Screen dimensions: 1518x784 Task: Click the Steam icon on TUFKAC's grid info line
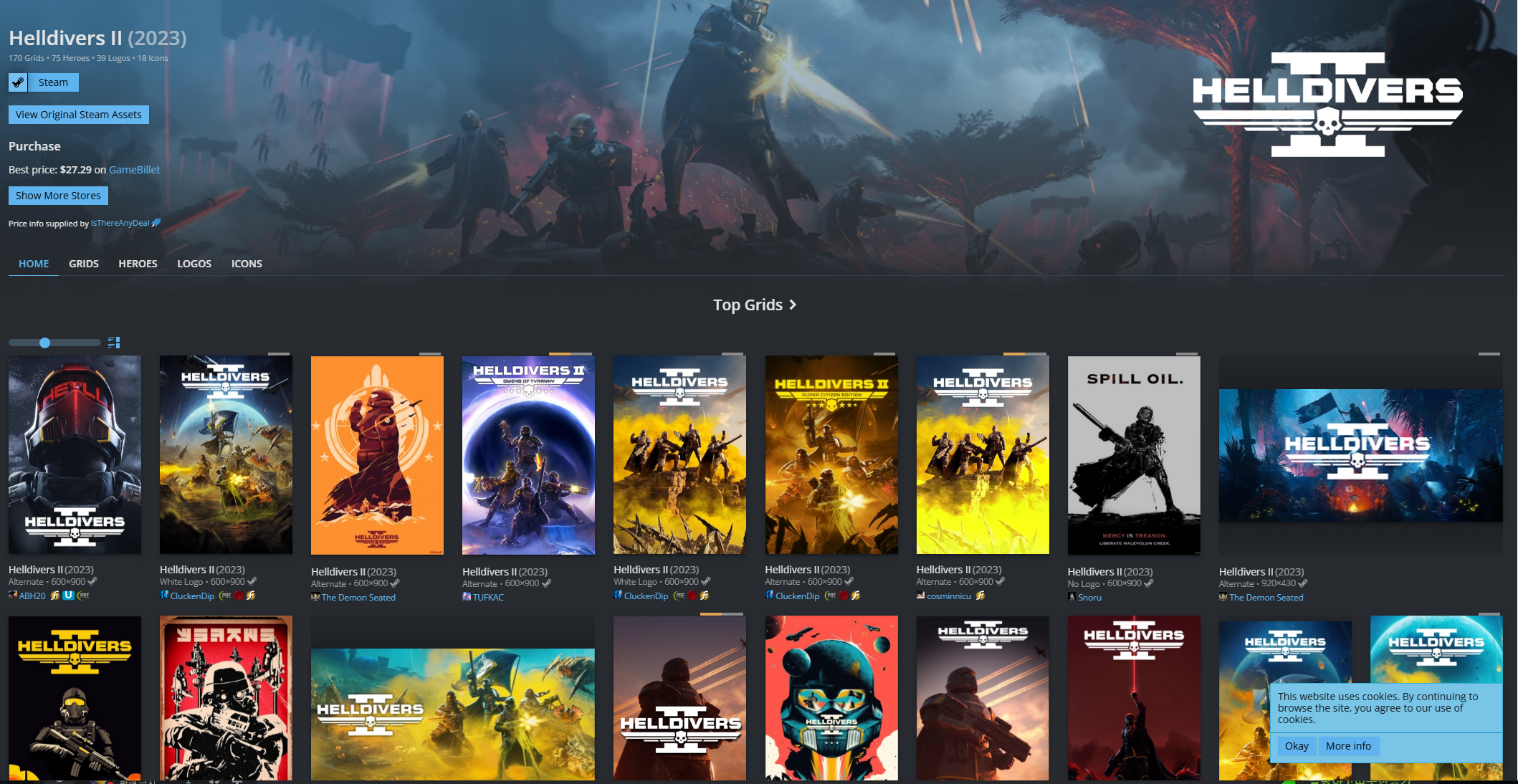click(x=546, y=583)
